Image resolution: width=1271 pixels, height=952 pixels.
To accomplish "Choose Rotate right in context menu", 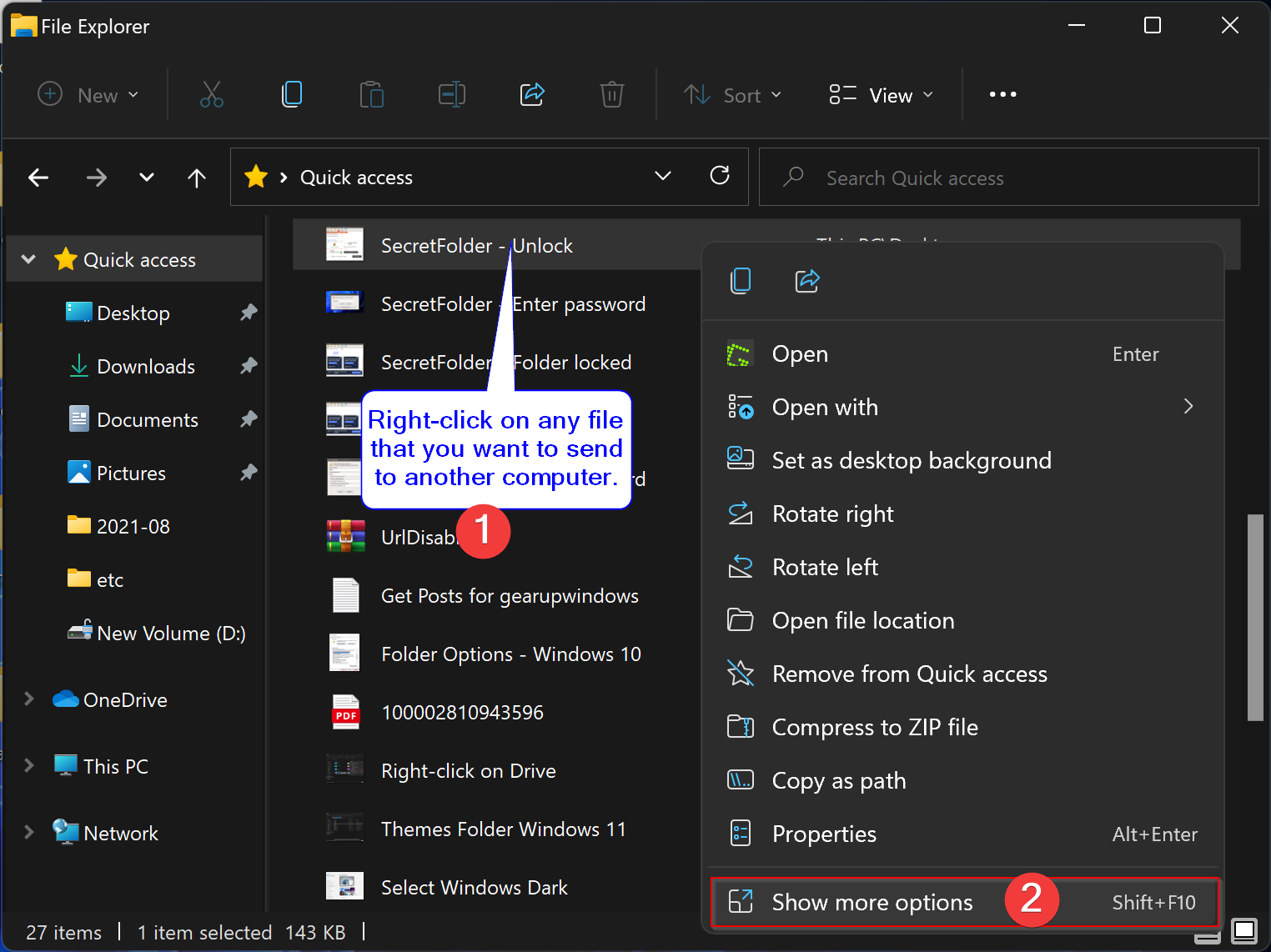I will 963,514.
